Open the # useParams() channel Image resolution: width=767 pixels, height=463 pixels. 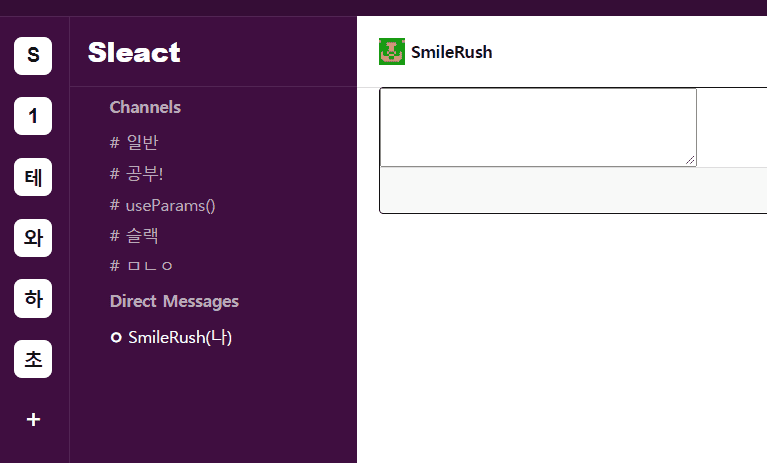tap(163, 205)
